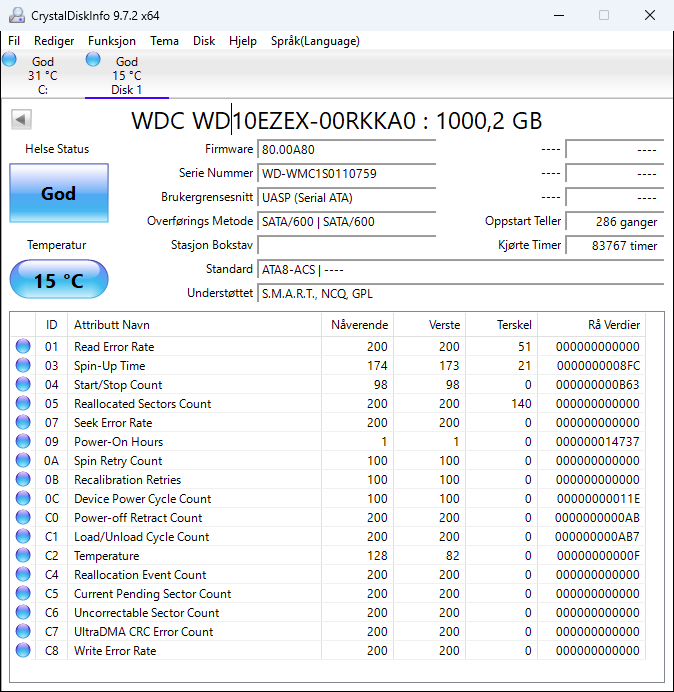Click status icon for Temperature attribute

click(23, 555)
